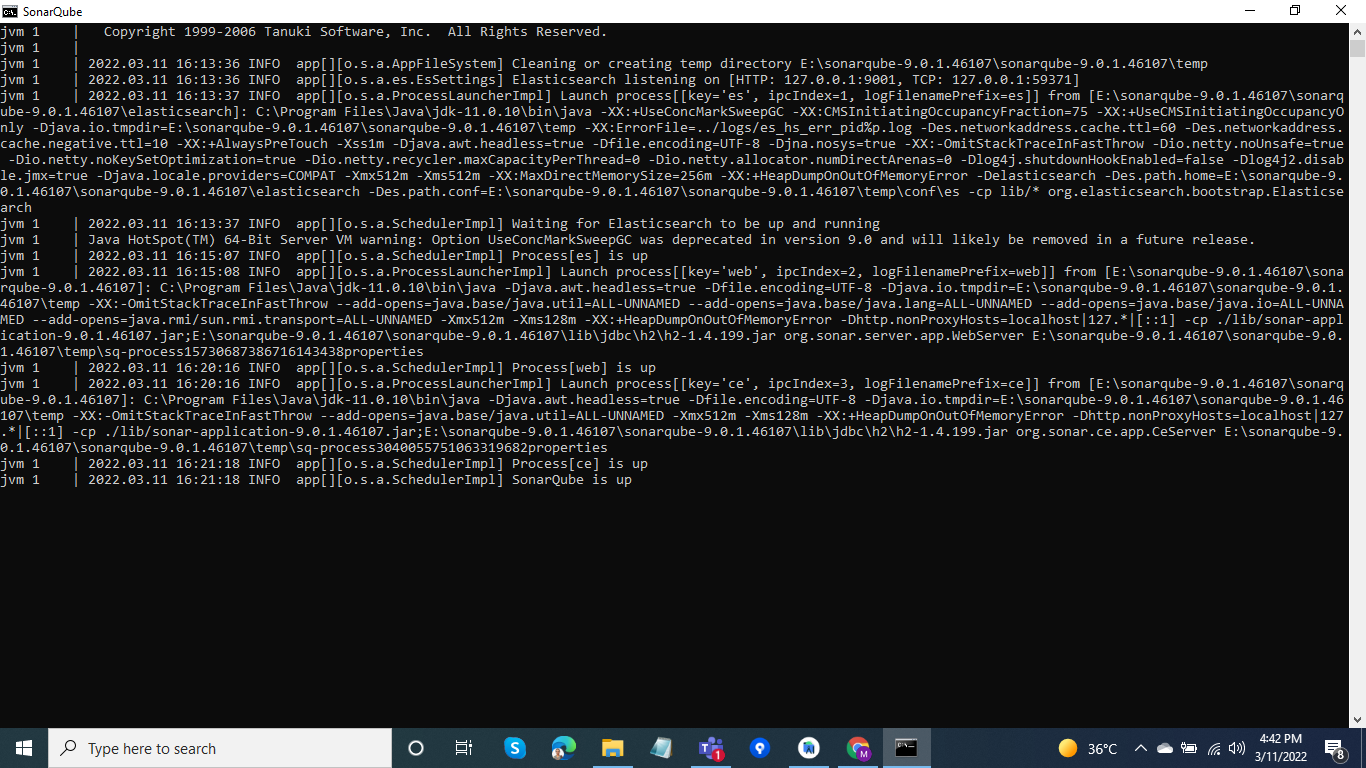Open Action Center showing 8 notifications

(1331, 747)
